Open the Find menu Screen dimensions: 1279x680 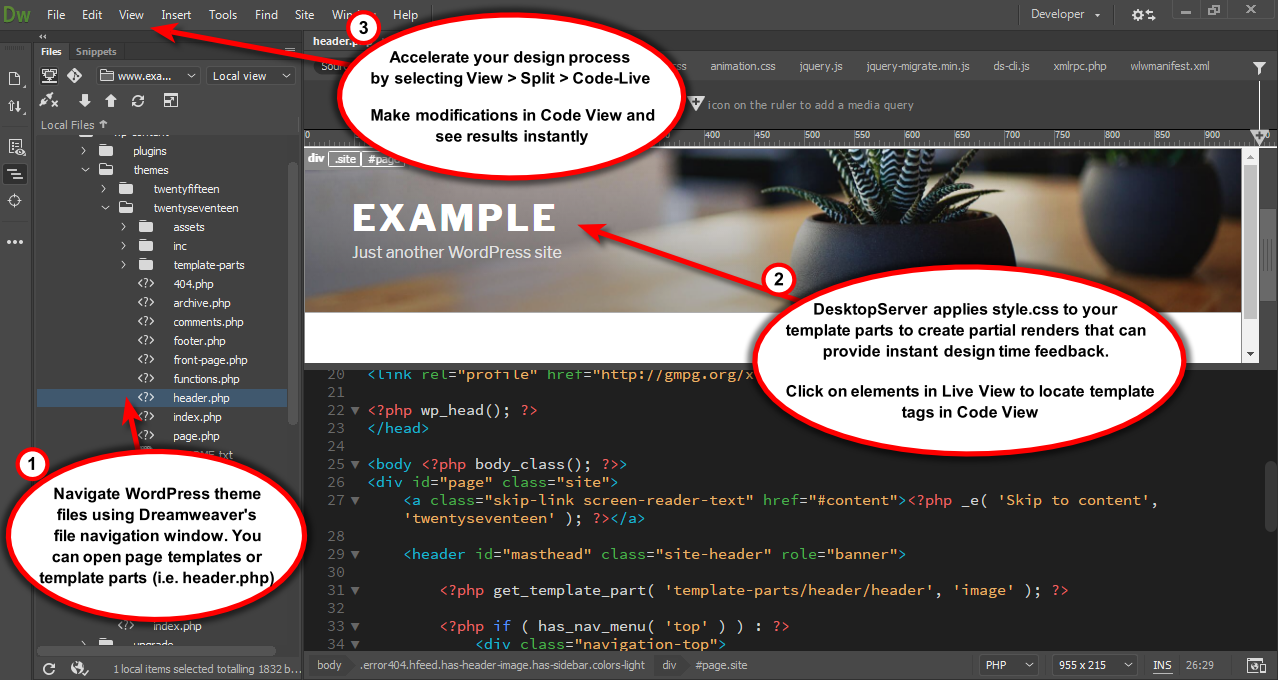pos(267,15)
